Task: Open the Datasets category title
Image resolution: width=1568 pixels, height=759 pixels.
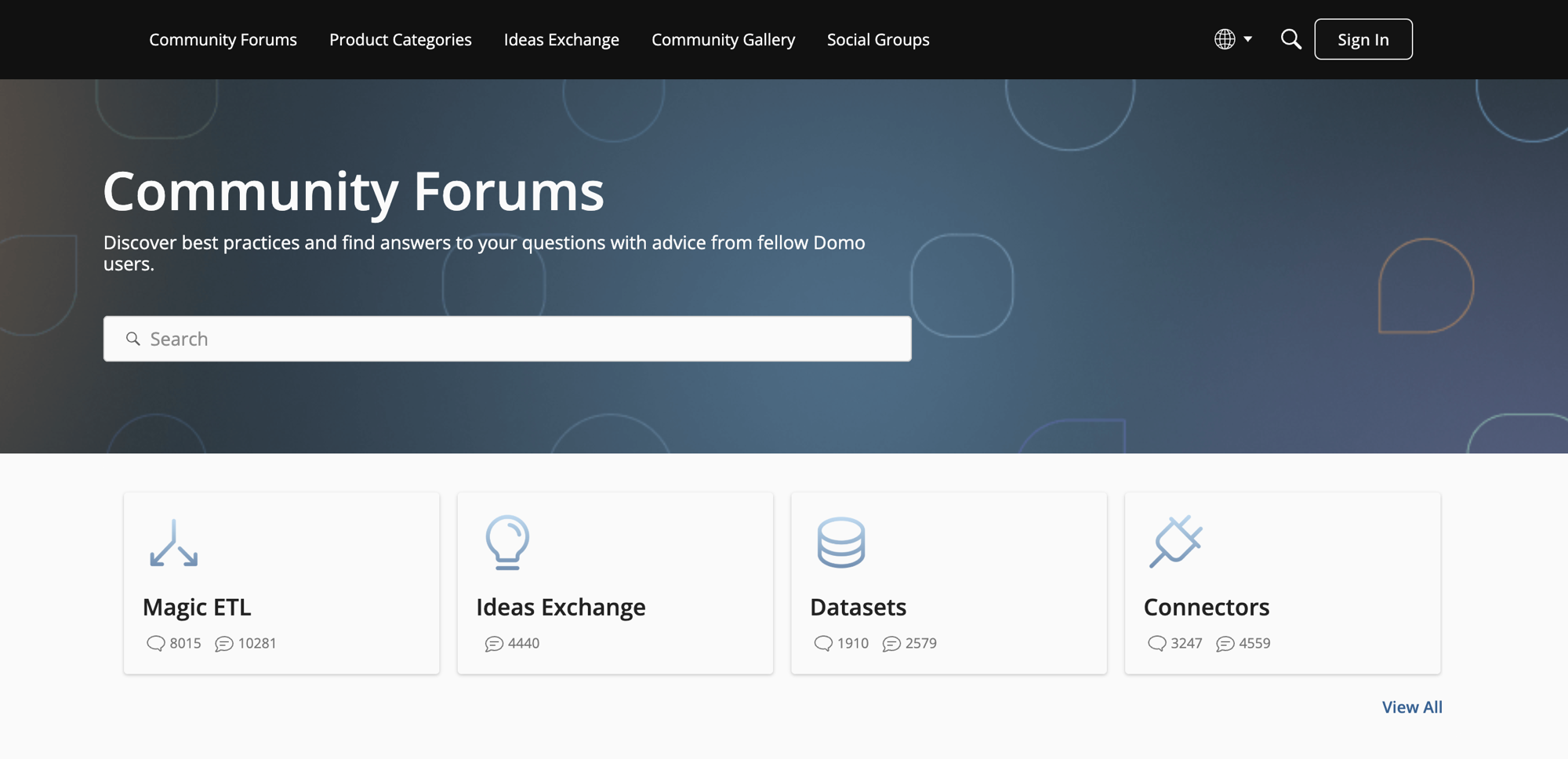Action: (858, 607)
